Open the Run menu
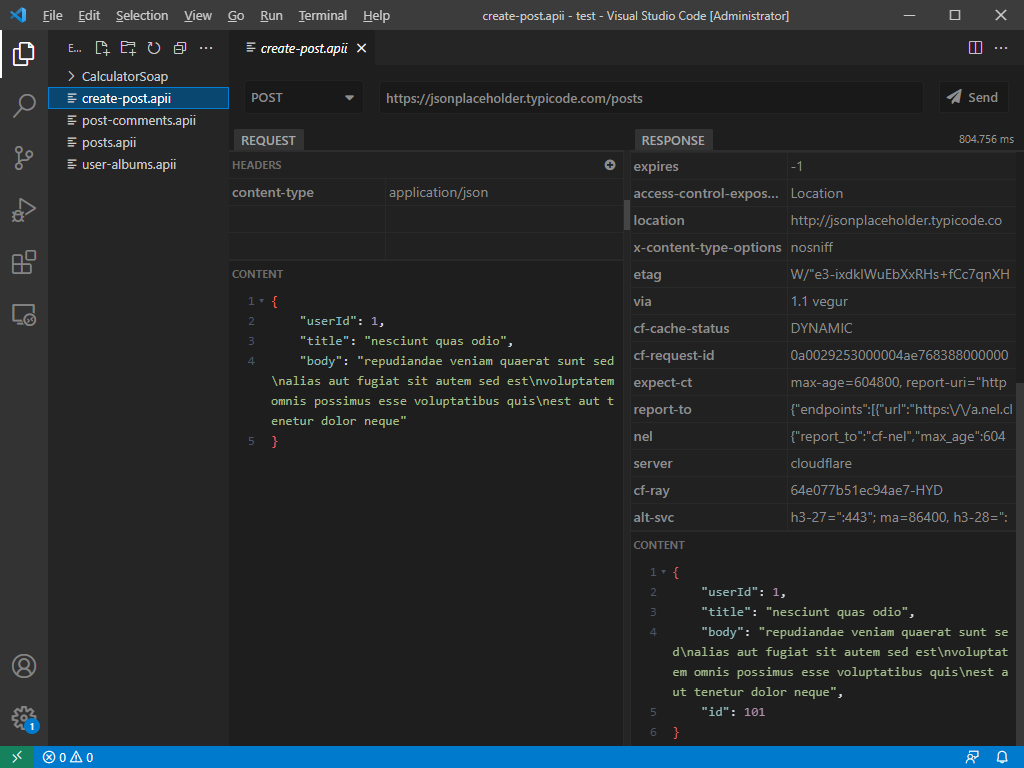This screenshot has height=768, width=1024. 271,16
